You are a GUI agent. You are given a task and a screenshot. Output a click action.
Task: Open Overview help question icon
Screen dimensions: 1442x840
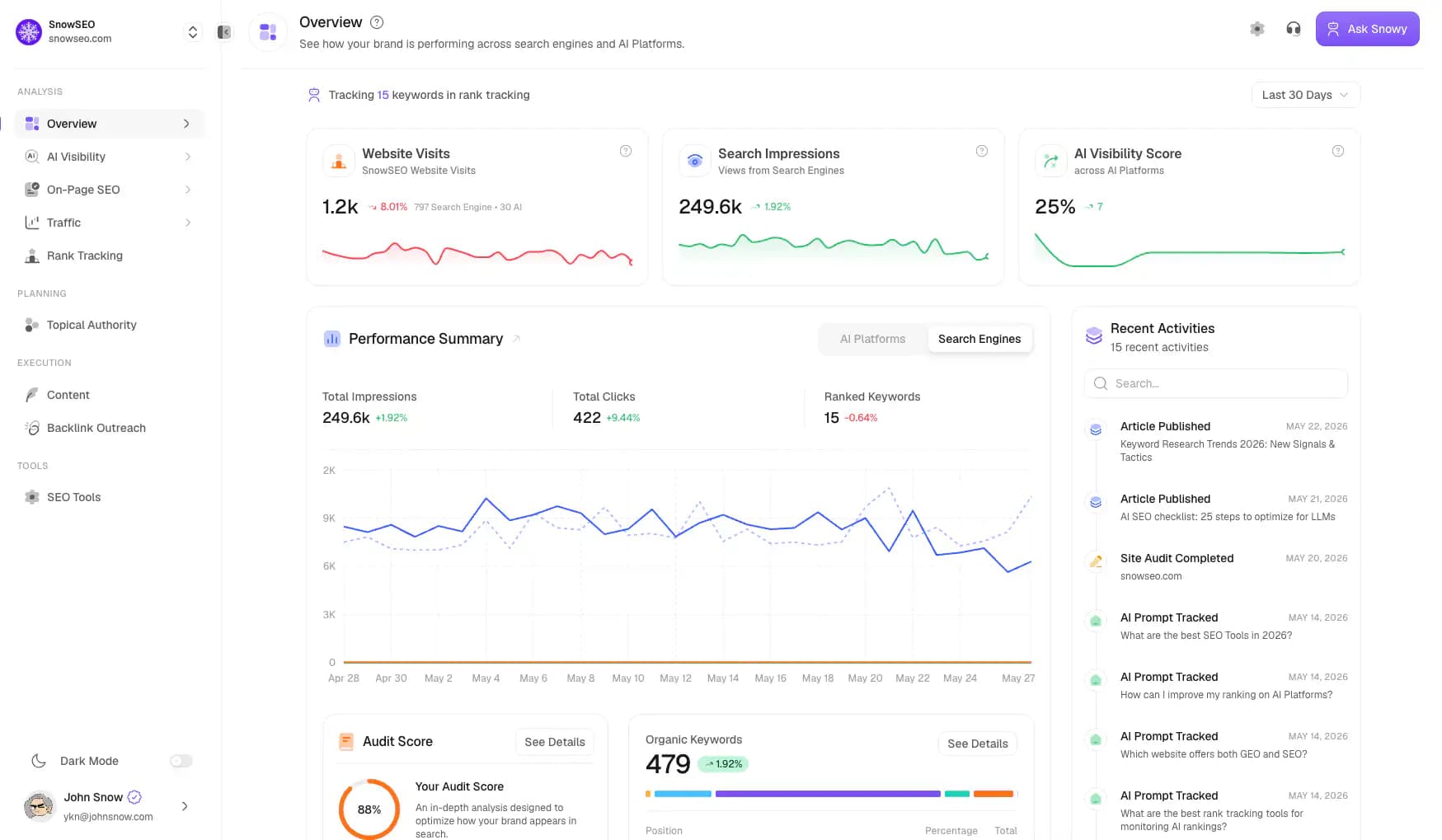point(377,22)
